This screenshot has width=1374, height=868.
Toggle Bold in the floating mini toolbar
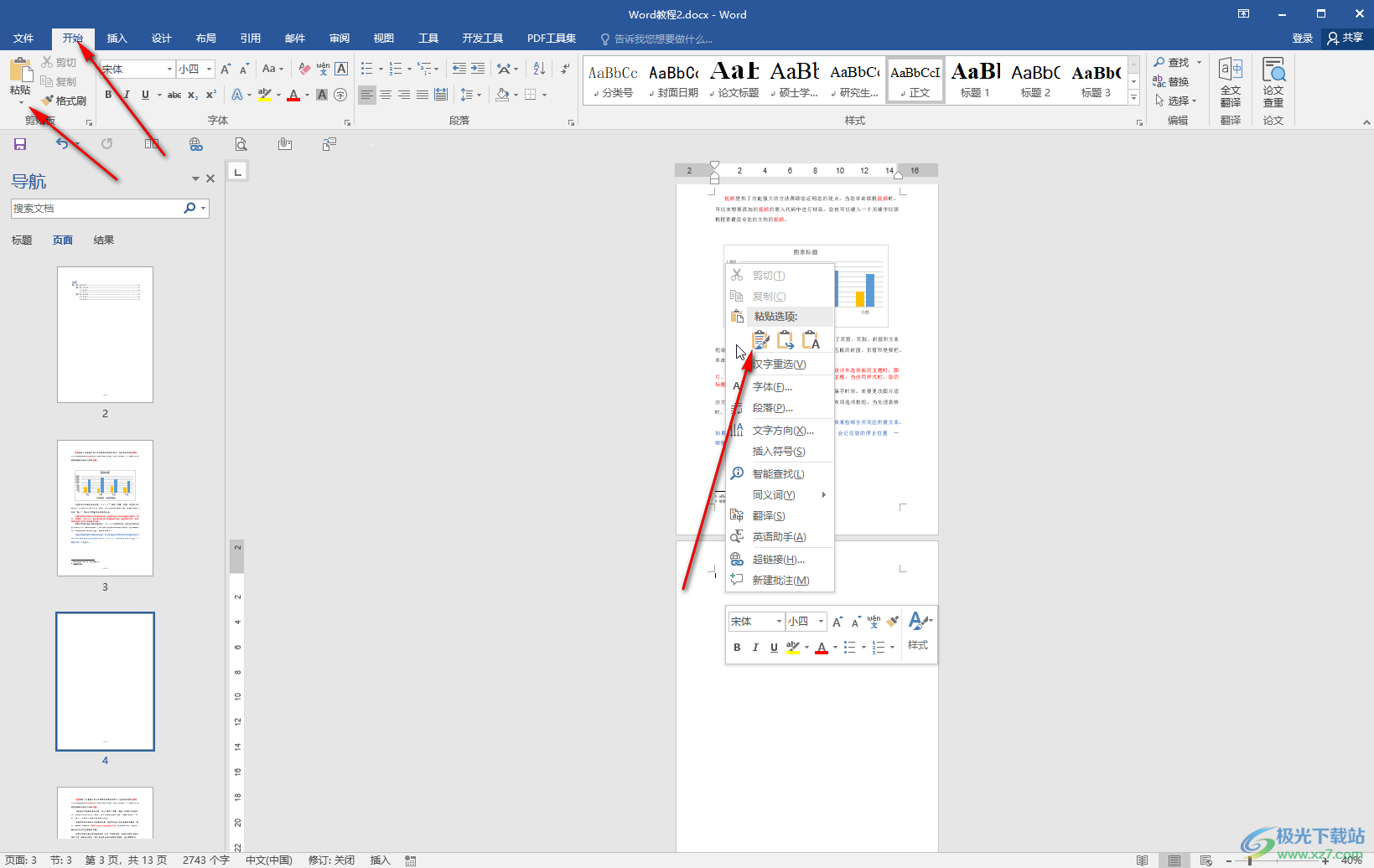(737, 647)
